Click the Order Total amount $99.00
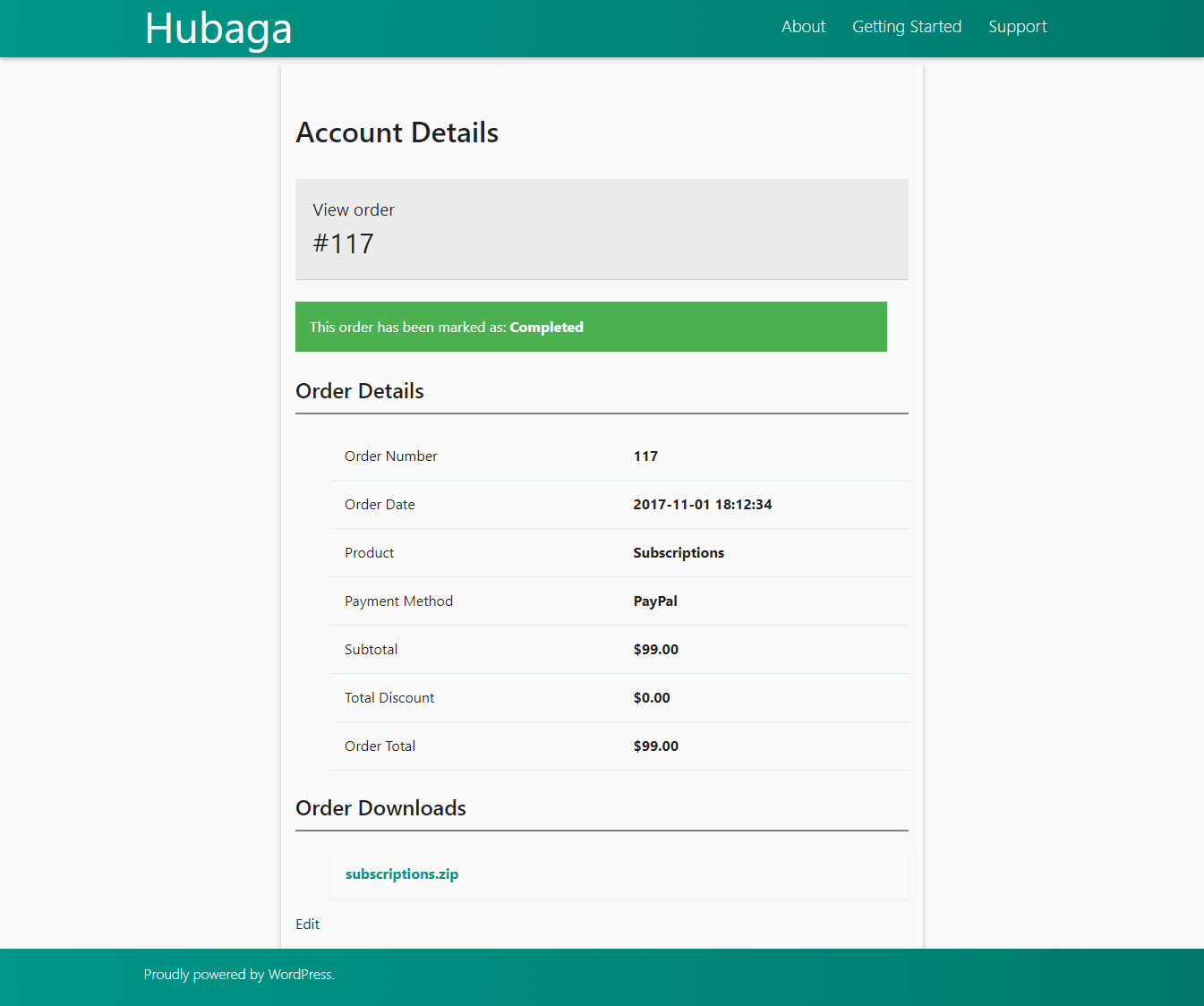The width and height of the screenshot is (1204, 1006). 656,746
